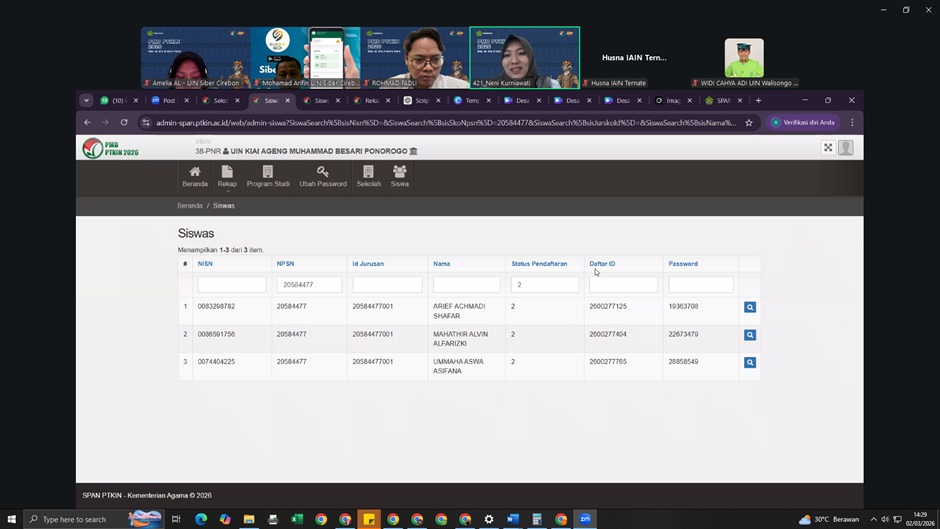Image resolution: width=940 pixels, height=529 pixels.
Task: Click view icon for UMMAHA ASWA ASIFANA
Action: click(x=750, y=363)
